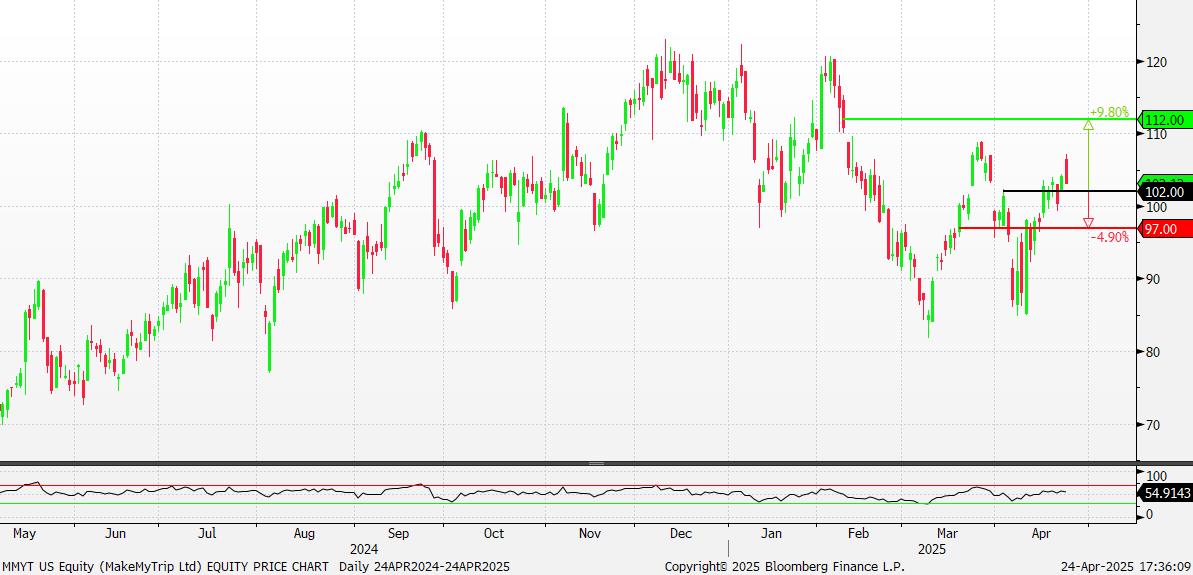The height and width of the screenshot is (575, 1193).
Task: Click the Sep month axis label
Action: coord(398,534)
